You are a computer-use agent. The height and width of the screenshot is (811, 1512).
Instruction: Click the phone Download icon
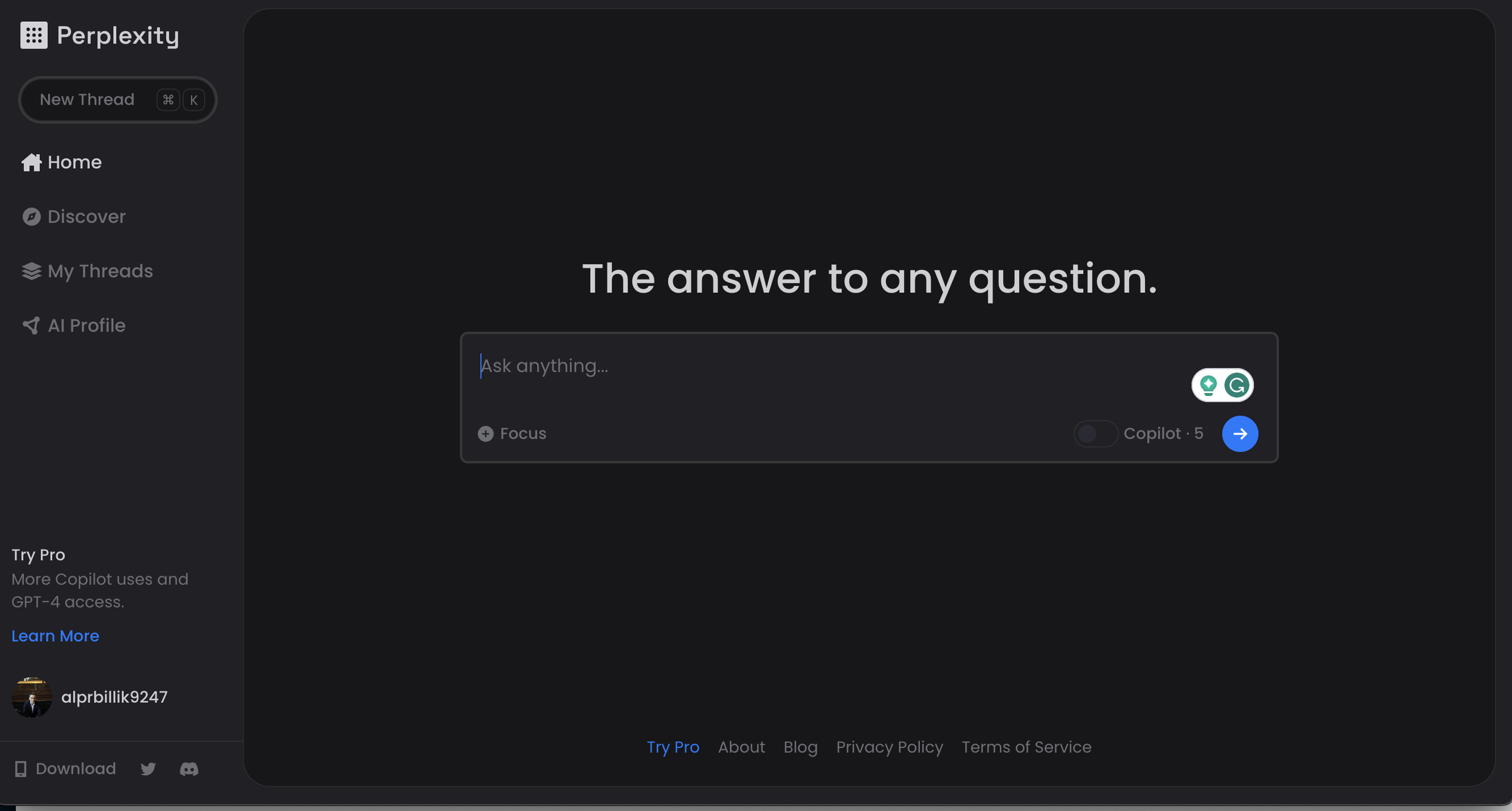[x=21, y=769]
